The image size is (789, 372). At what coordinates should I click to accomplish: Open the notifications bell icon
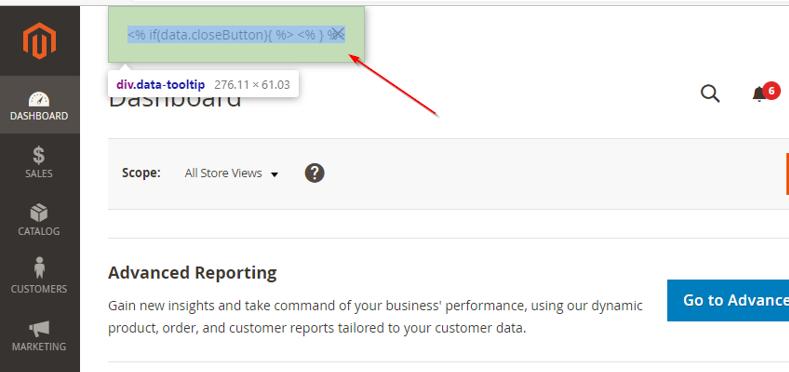759,94
